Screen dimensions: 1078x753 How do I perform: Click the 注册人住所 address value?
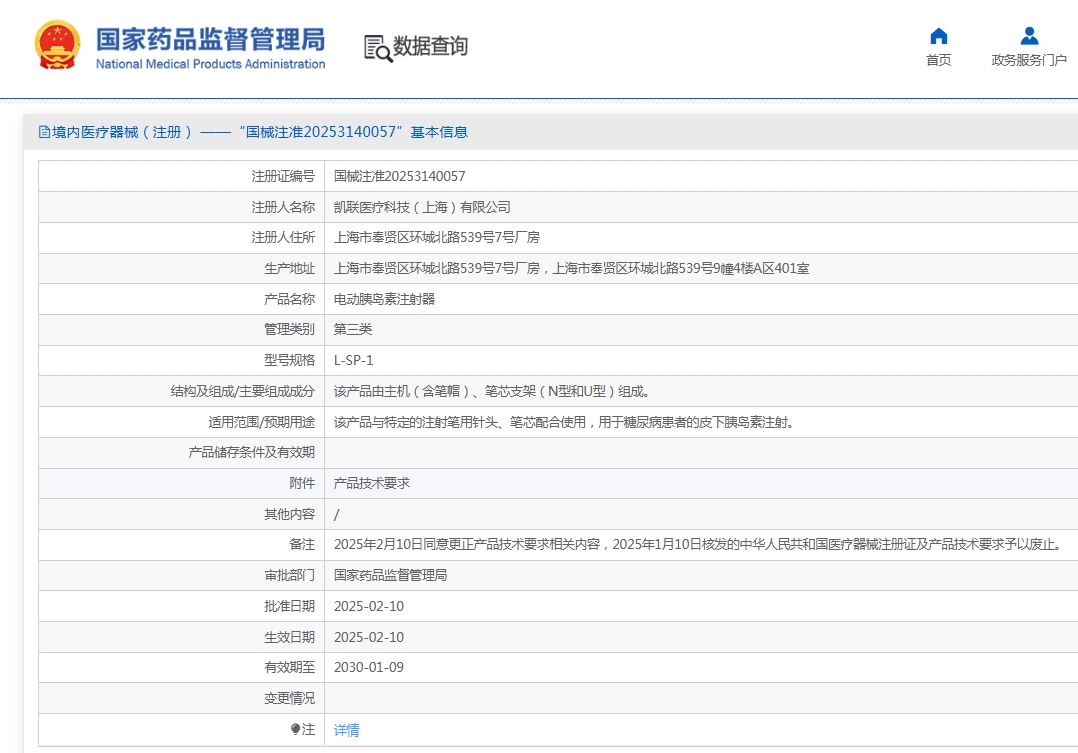tap(437, 237)
